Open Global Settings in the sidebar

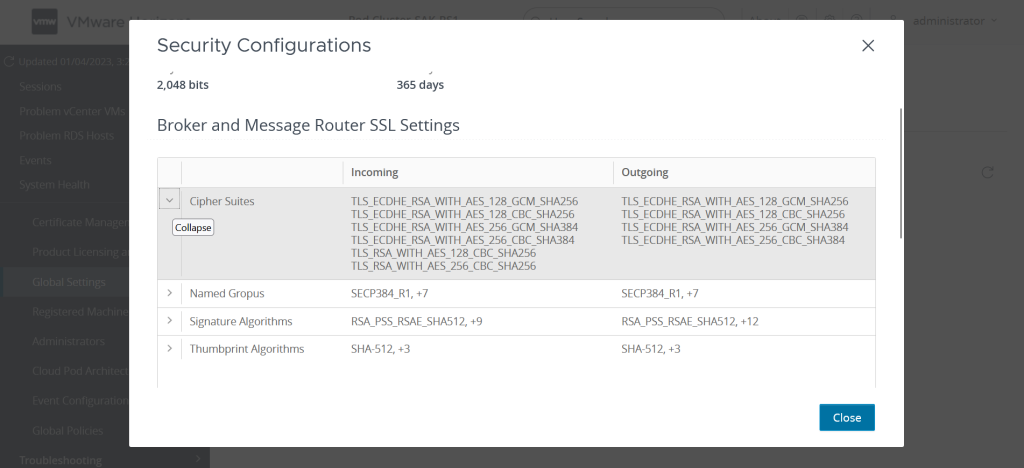(68, 282)
